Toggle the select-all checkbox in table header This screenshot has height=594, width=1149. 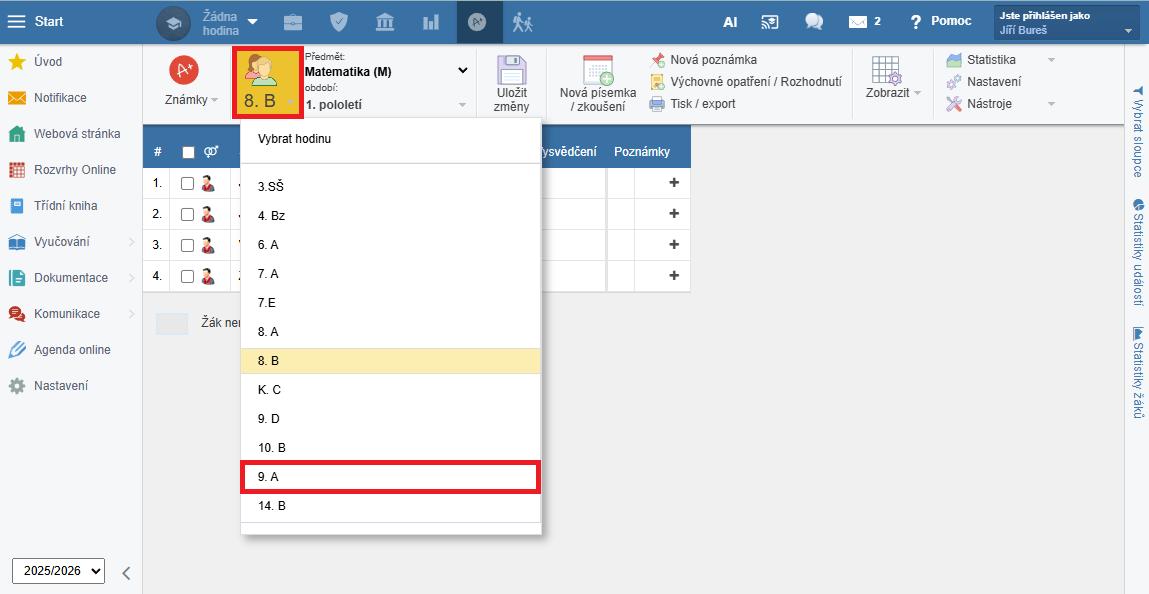[188, 152]
